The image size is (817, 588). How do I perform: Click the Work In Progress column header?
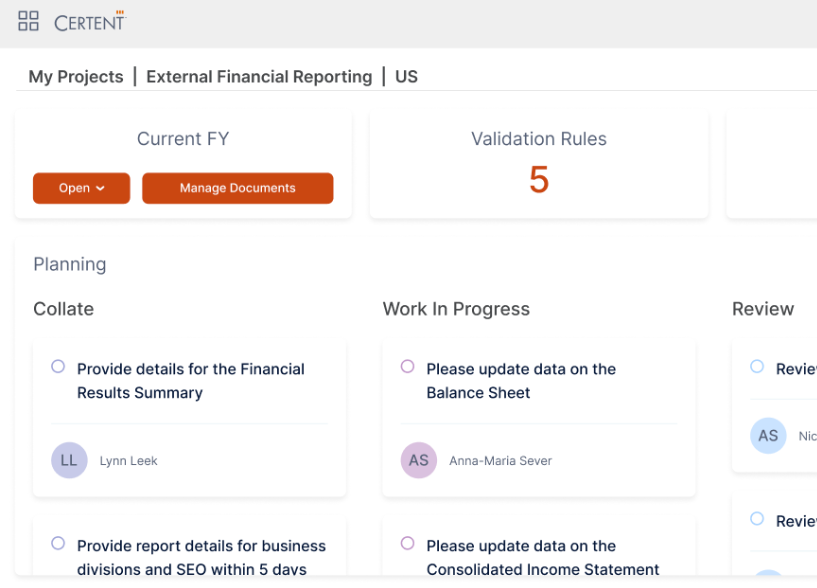[x=456, y=309]
